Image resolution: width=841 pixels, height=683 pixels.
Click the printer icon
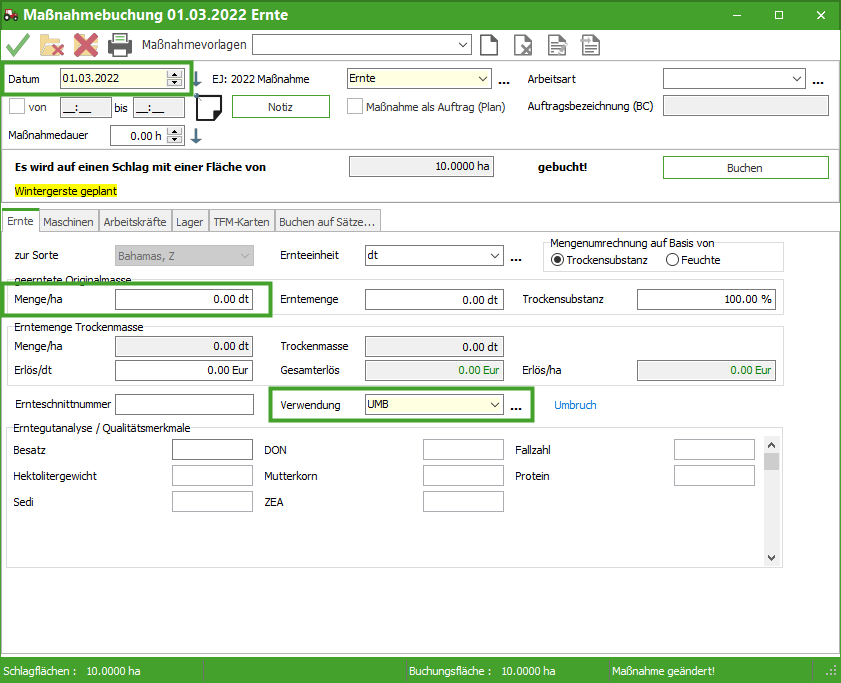pyautogui.click(x=120, y=45)
